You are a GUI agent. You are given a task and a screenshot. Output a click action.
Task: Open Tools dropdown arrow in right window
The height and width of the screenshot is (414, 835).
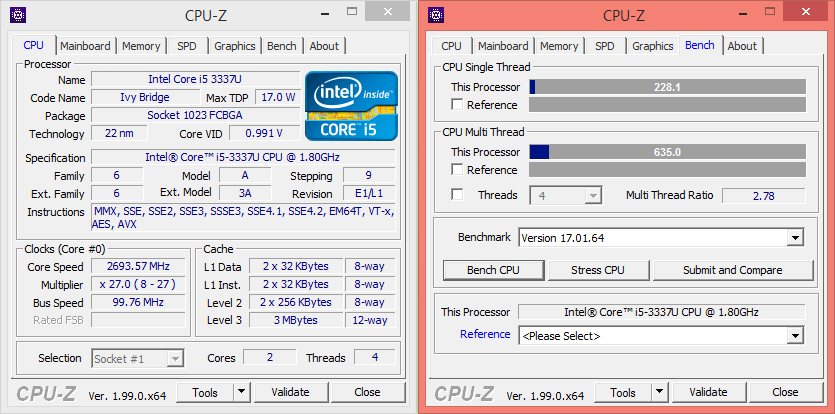click(x=660, y=393)
